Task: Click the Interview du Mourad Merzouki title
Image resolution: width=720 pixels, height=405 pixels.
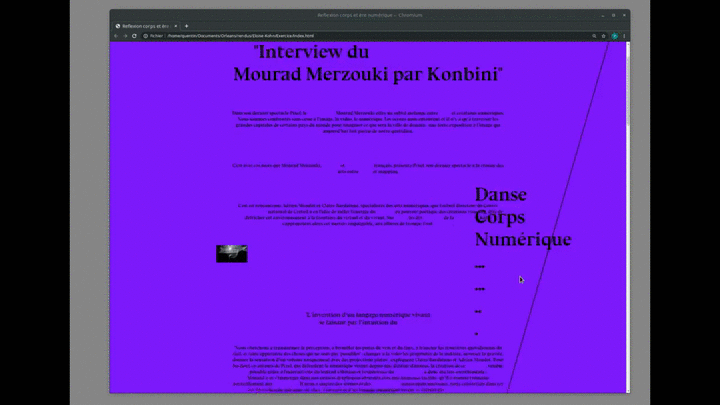Action: (x=367, y=63)
